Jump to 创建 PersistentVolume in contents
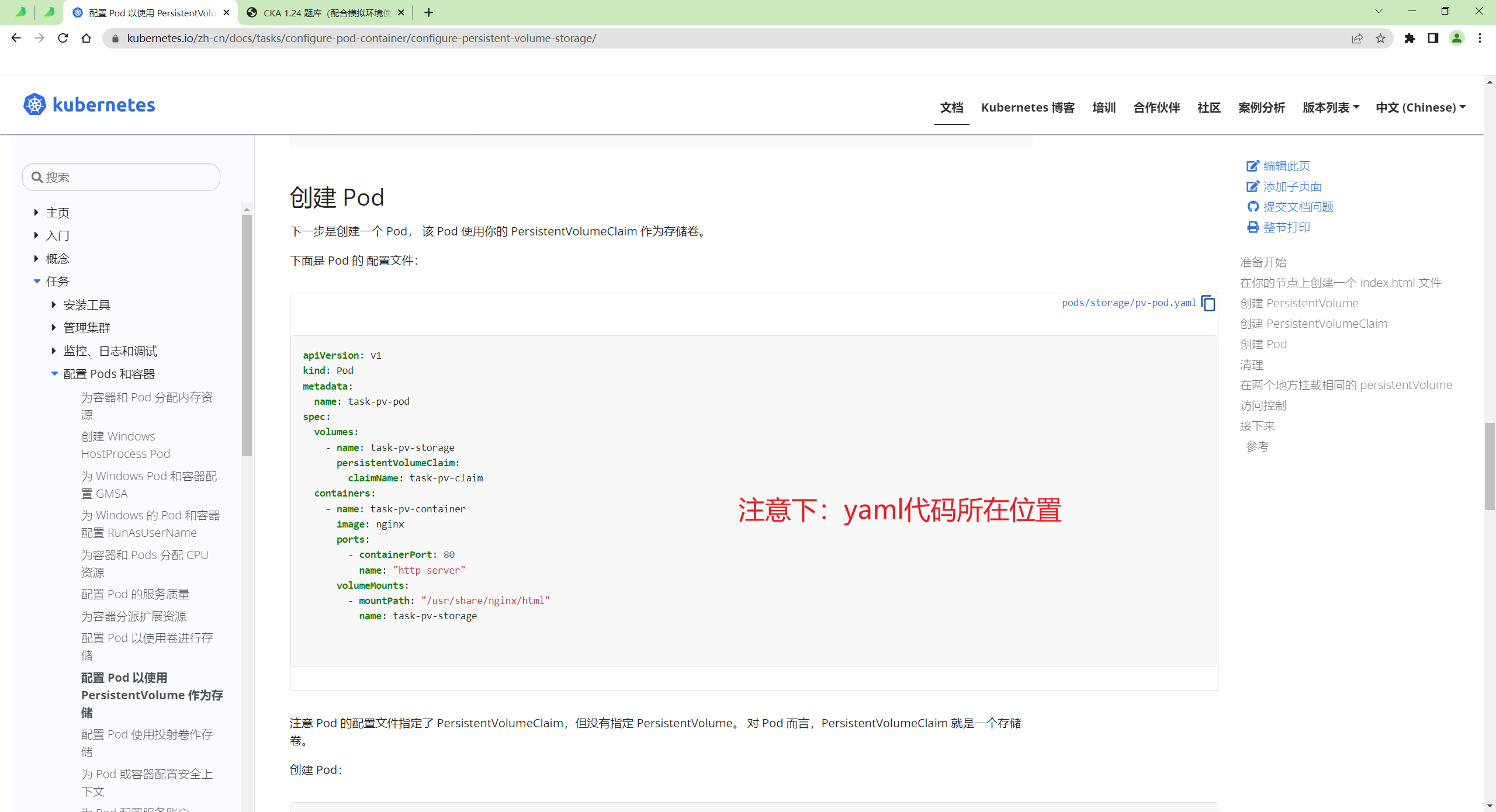This screenshot has width=1496, height=812. pyautogui.click(x=1300, y=303)
